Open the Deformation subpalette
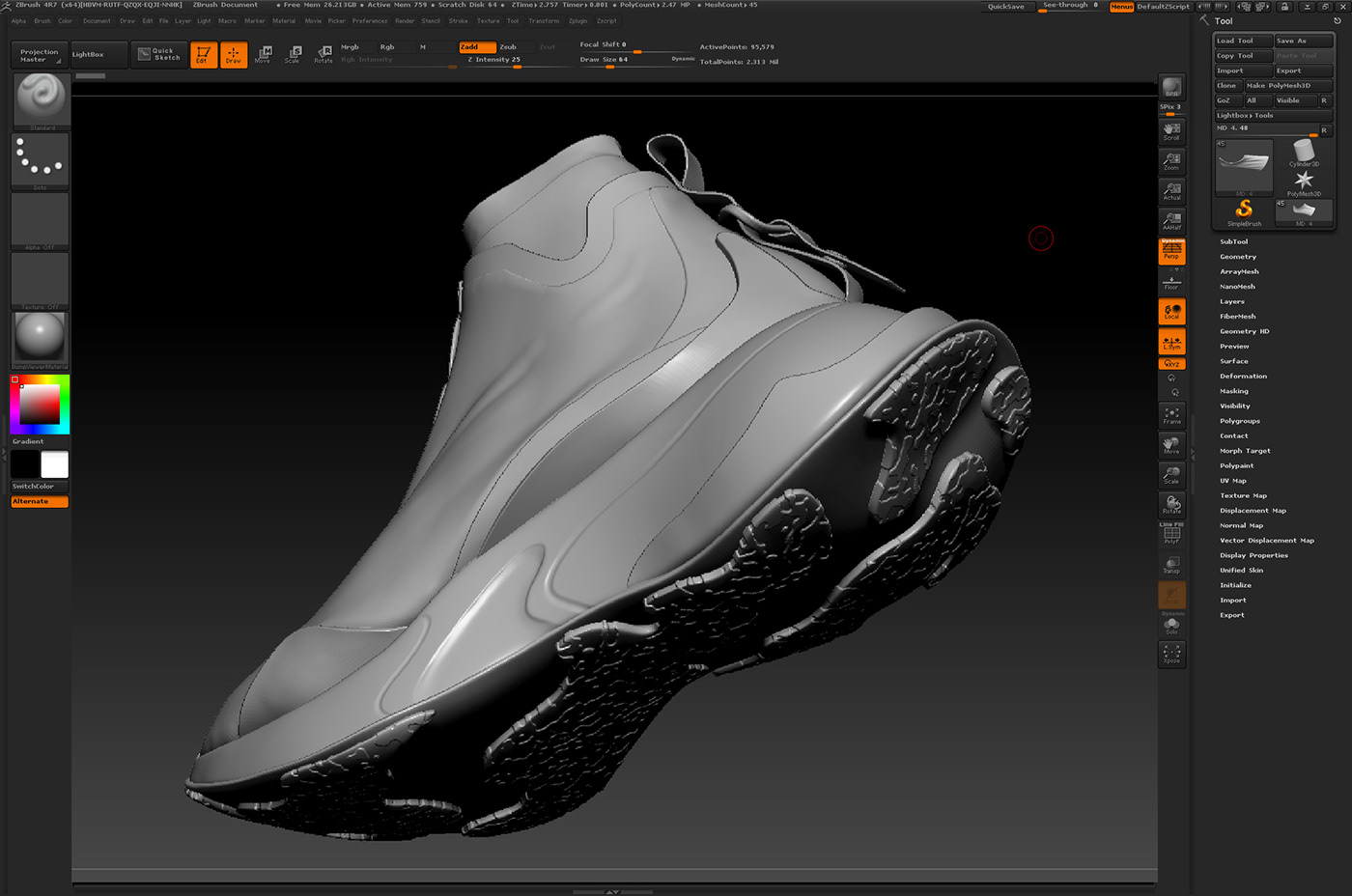Image resolution: width=1352 pixels, height=896 pixels. pyautogui.click(x=1244, y=376)
